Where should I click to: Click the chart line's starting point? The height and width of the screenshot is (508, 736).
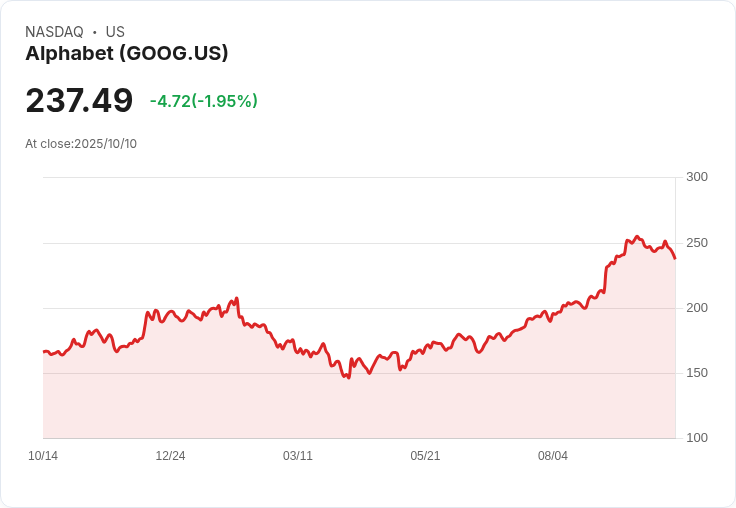(x=44, y=352)
